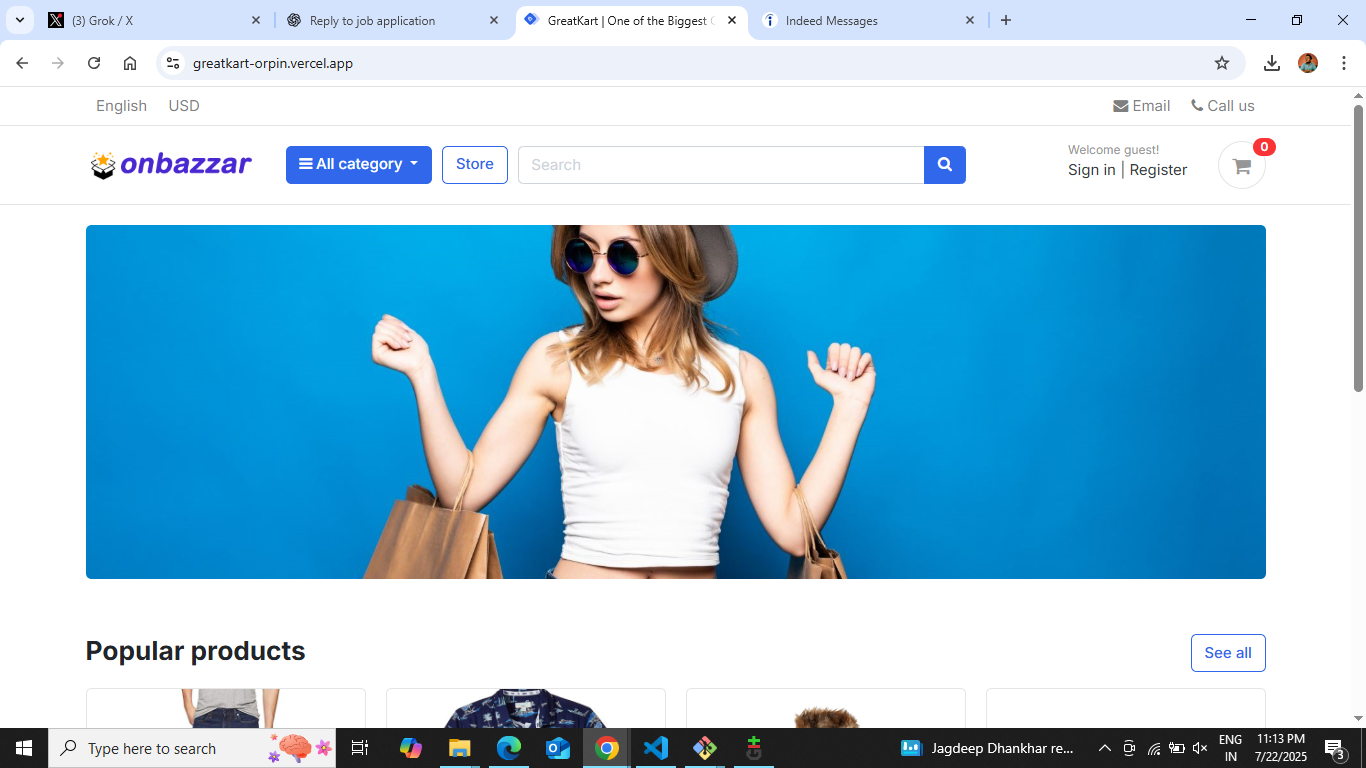Open the shopping cart icon
Viewport: 1366px width, 768px height.
1242,166
